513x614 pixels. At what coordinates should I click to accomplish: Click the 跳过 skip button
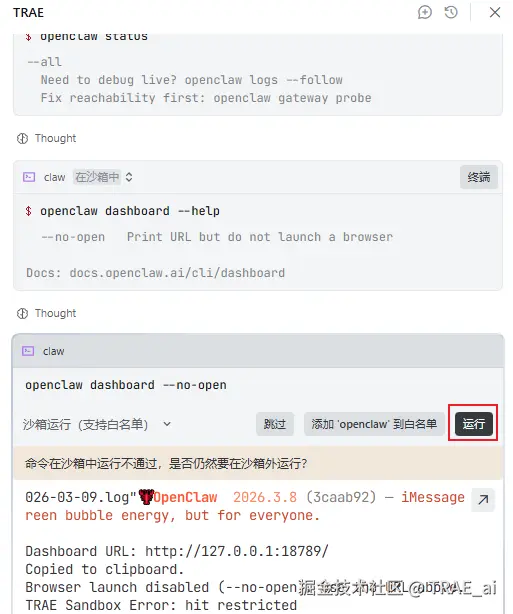tap(275, 424)
